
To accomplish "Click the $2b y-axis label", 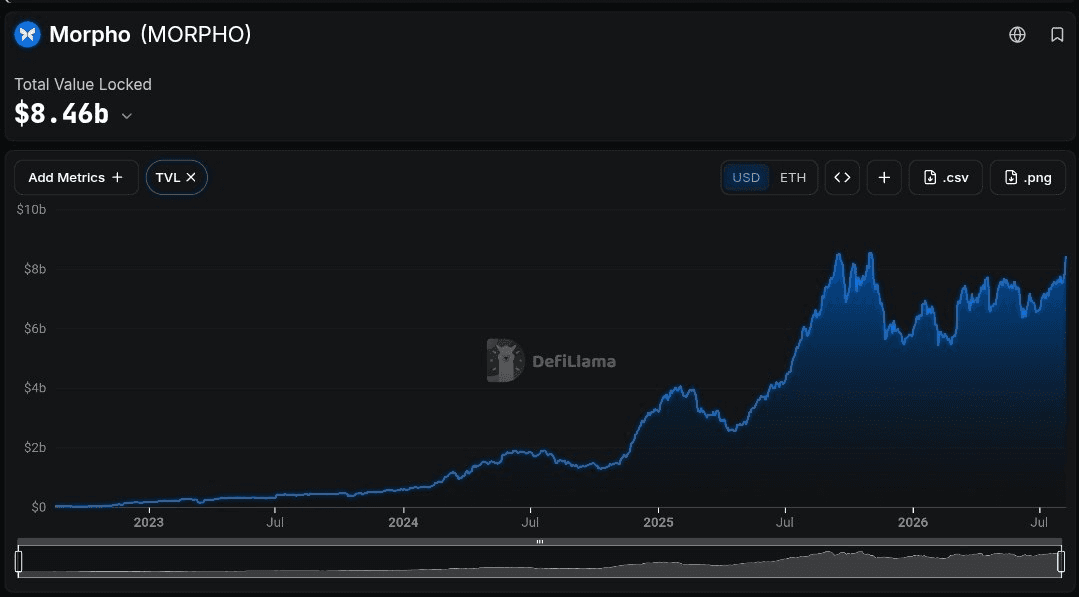I will coord(34,448).
